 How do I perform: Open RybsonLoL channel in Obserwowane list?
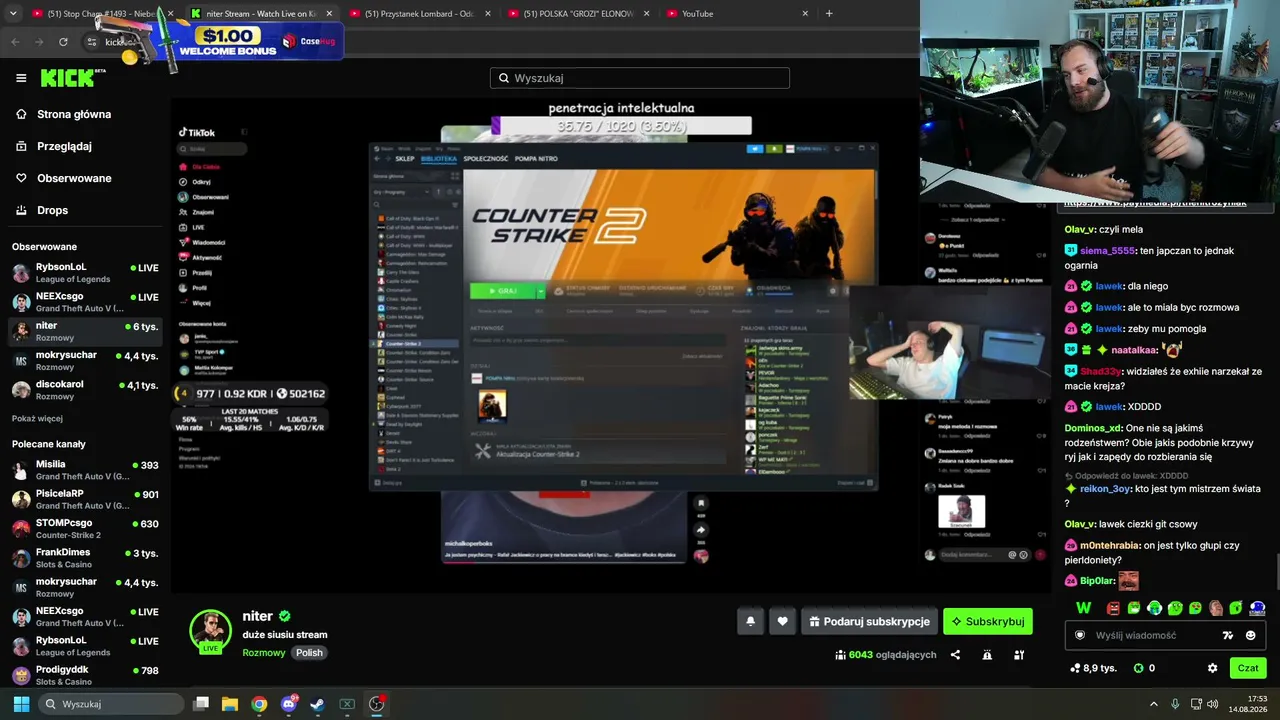[x=85, y=273]
